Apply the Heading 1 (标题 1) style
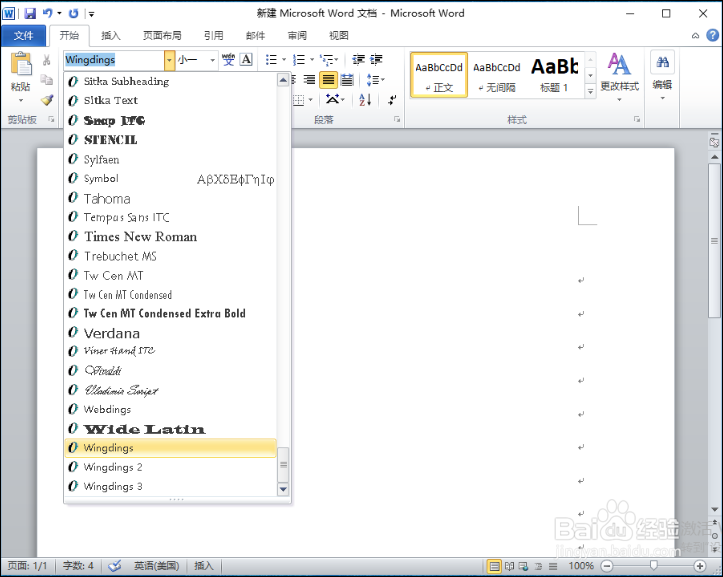 click(554, 75)
